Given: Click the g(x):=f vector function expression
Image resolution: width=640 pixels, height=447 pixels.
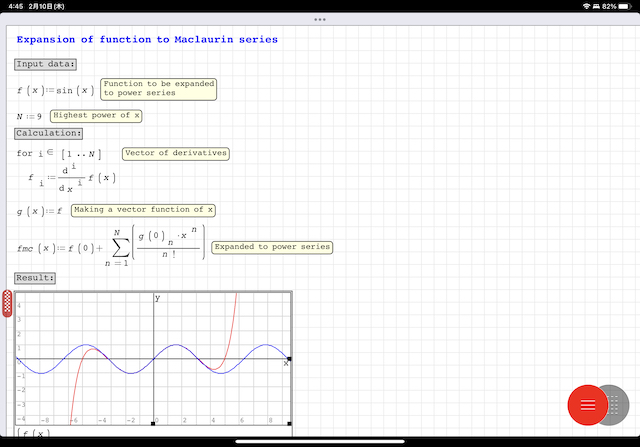Looking at the screenshot, I should click(x=40, y=211).
